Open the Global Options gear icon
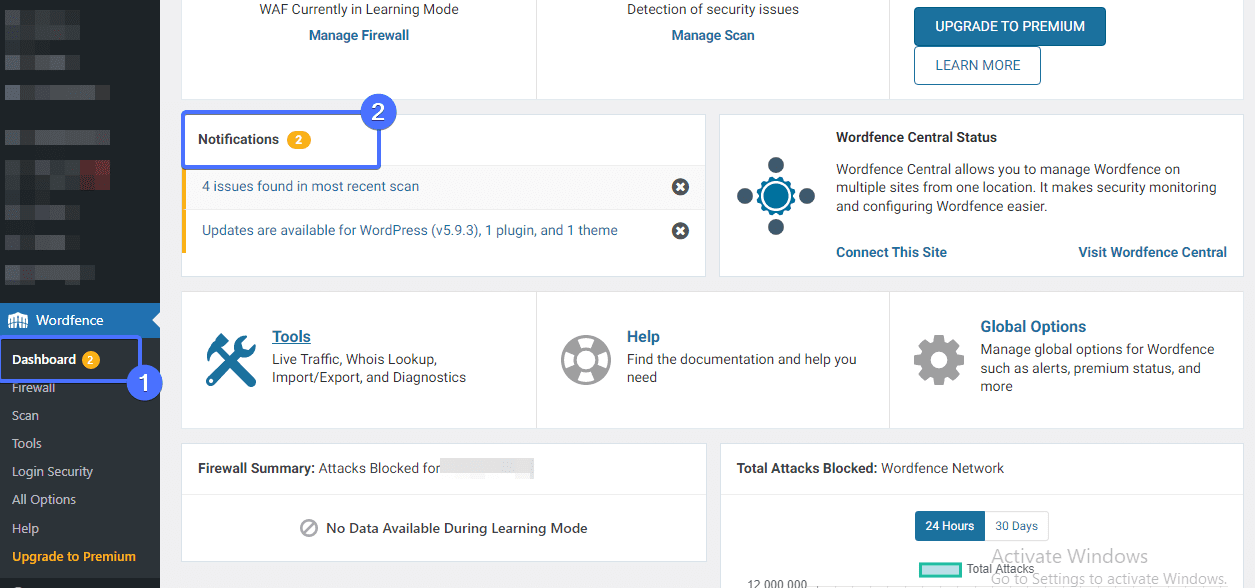Viewport: 1255px width, 588px height. tap(939, 360)
